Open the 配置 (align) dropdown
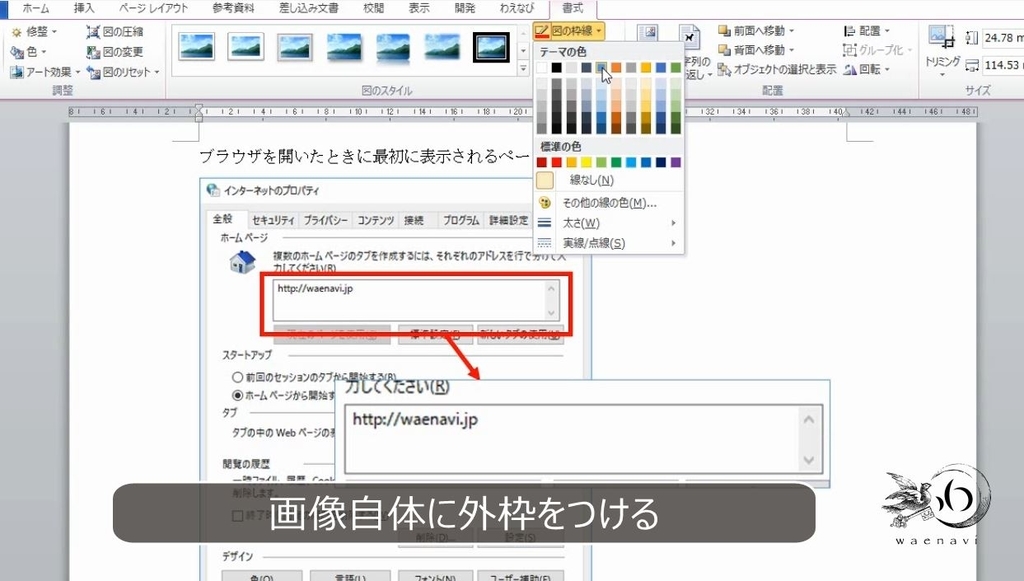The image size is (1024, 581). pos(867,31)
